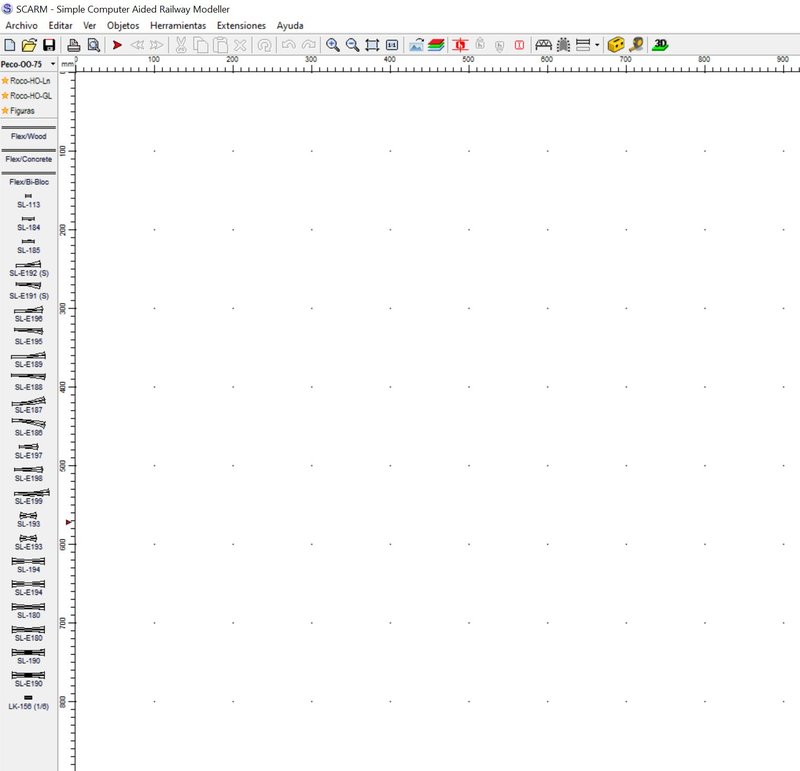Select the tape measure tool icon
This screenshot has width=800, height=771.
pyautogui.click(x=636, y=45)
